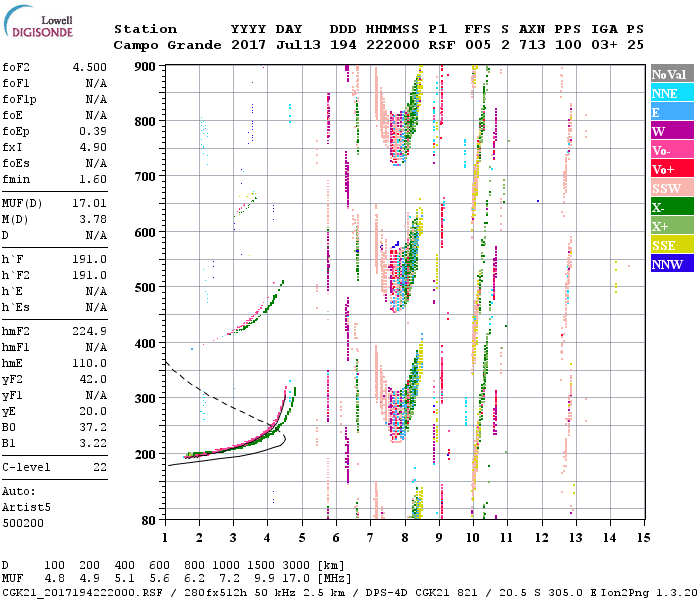Select the X- dark green legend swatch
The image size is (700, 600).
672,207
